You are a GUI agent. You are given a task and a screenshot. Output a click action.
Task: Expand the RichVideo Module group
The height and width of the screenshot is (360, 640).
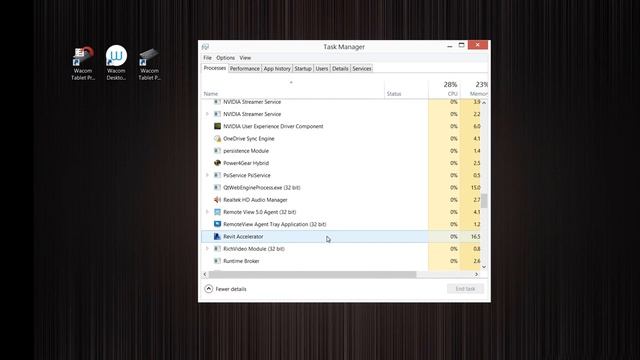(207, 249)
